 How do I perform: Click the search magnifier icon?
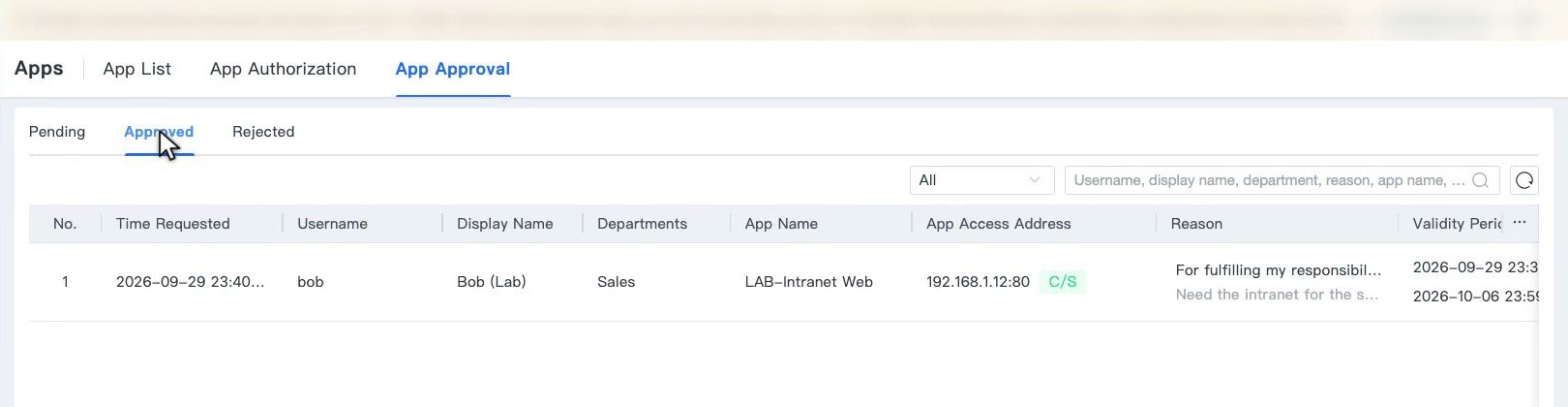(x=1480, y=180)
